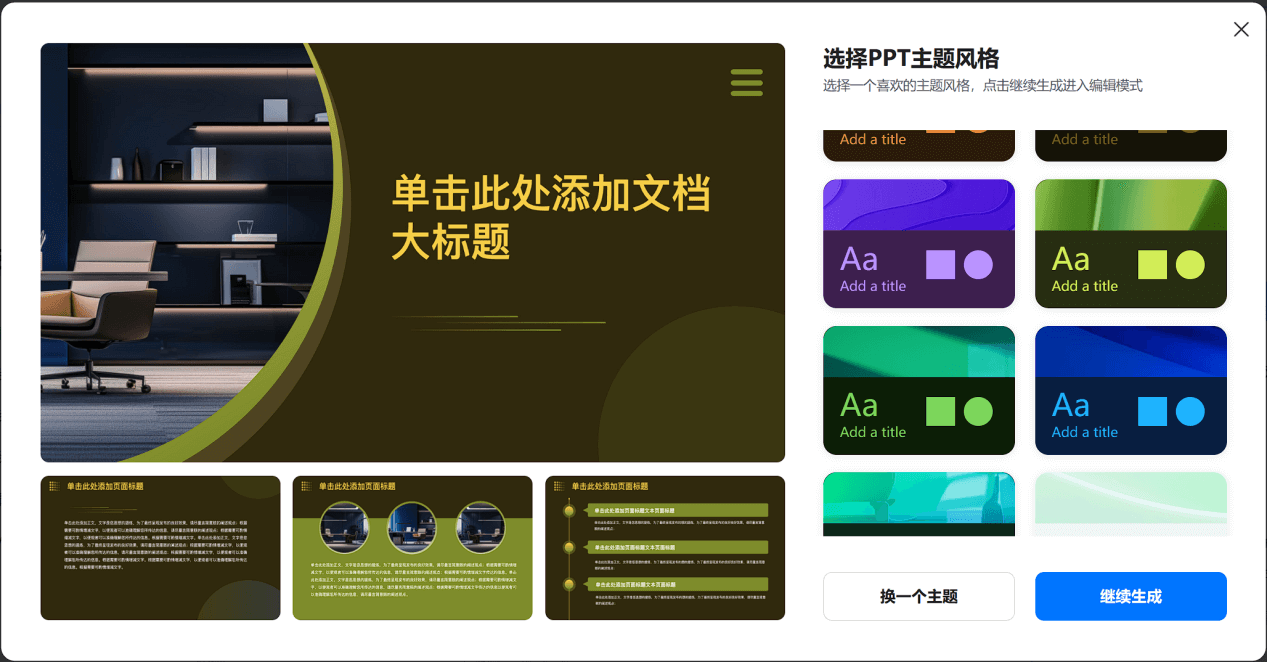The width and height of the screenshot is (1267, 662).
Task: Click the 继续生成 button
Action: coord(1131,596)
